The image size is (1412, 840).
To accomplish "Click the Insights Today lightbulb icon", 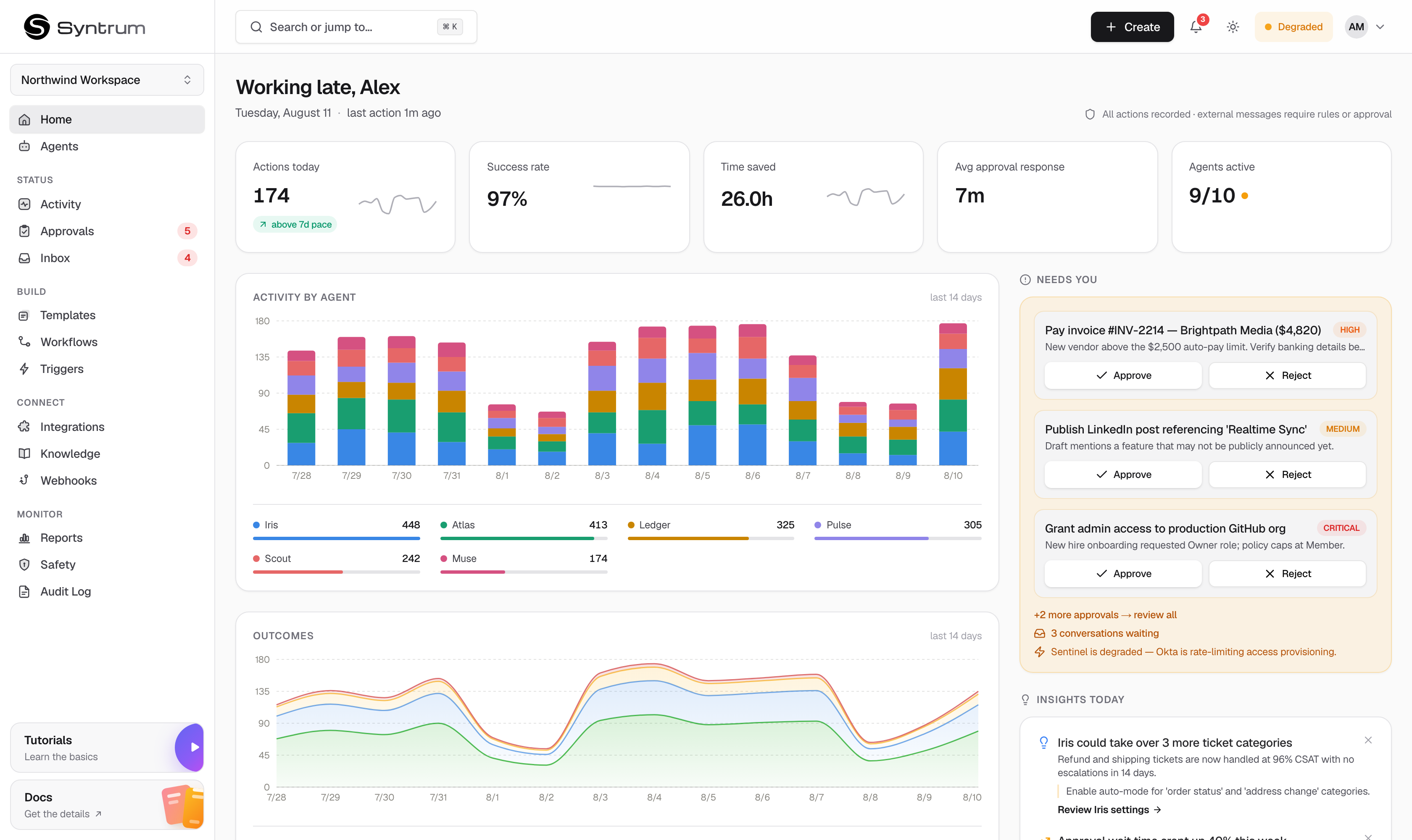I will pyautogui.click(x=1025, y=700).
